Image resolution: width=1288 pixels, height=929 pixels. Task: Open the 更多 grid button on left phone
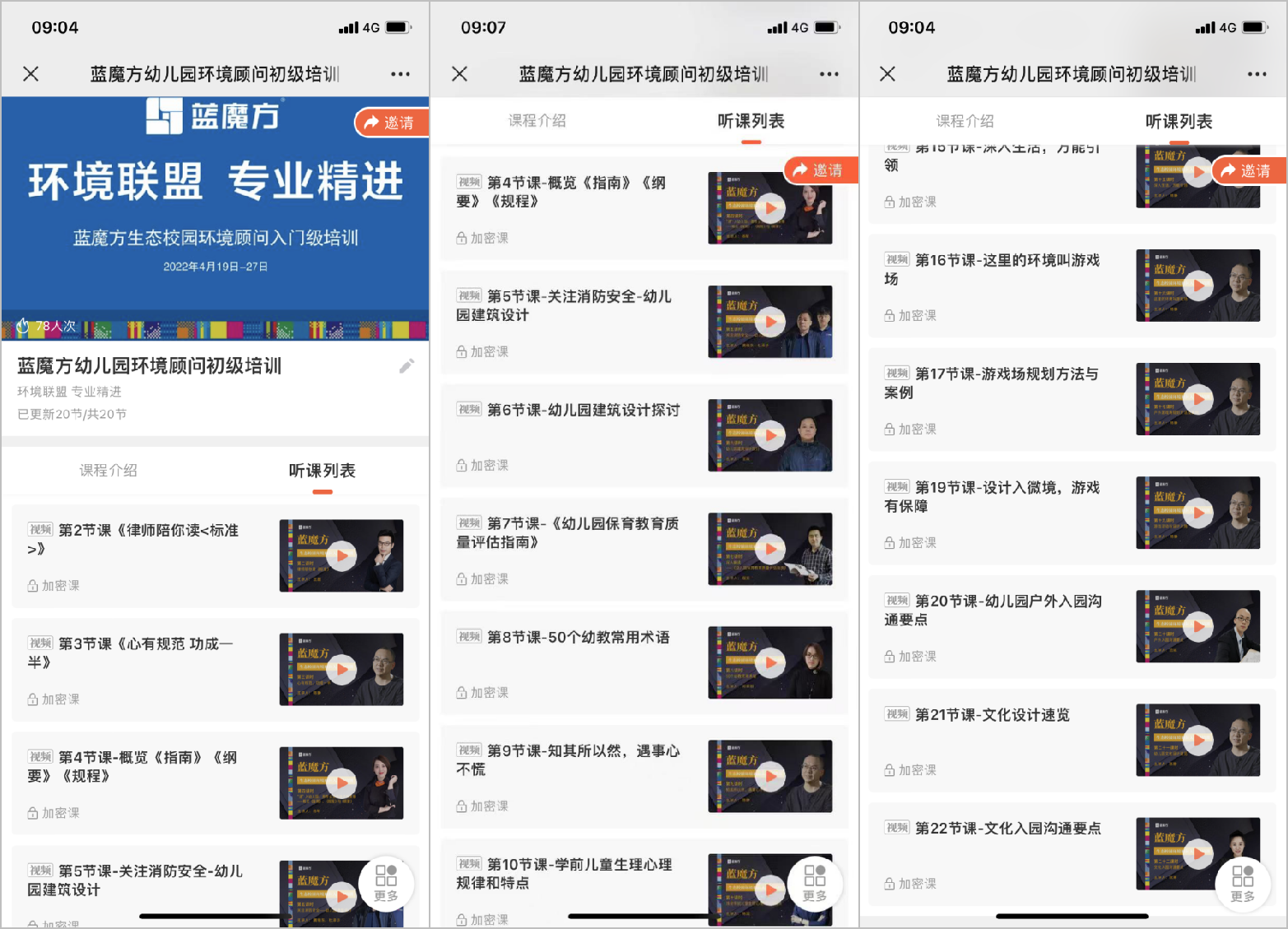tap(386, 884)
